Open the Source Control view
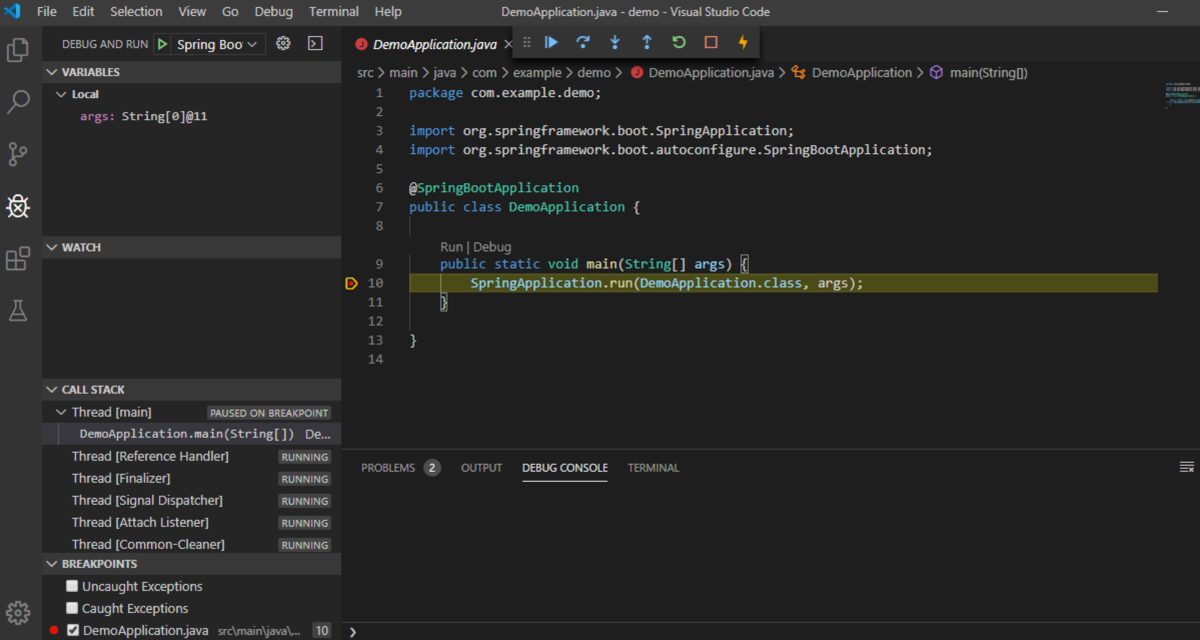Viewport: 1200px width, 640px height. (17, 153)
